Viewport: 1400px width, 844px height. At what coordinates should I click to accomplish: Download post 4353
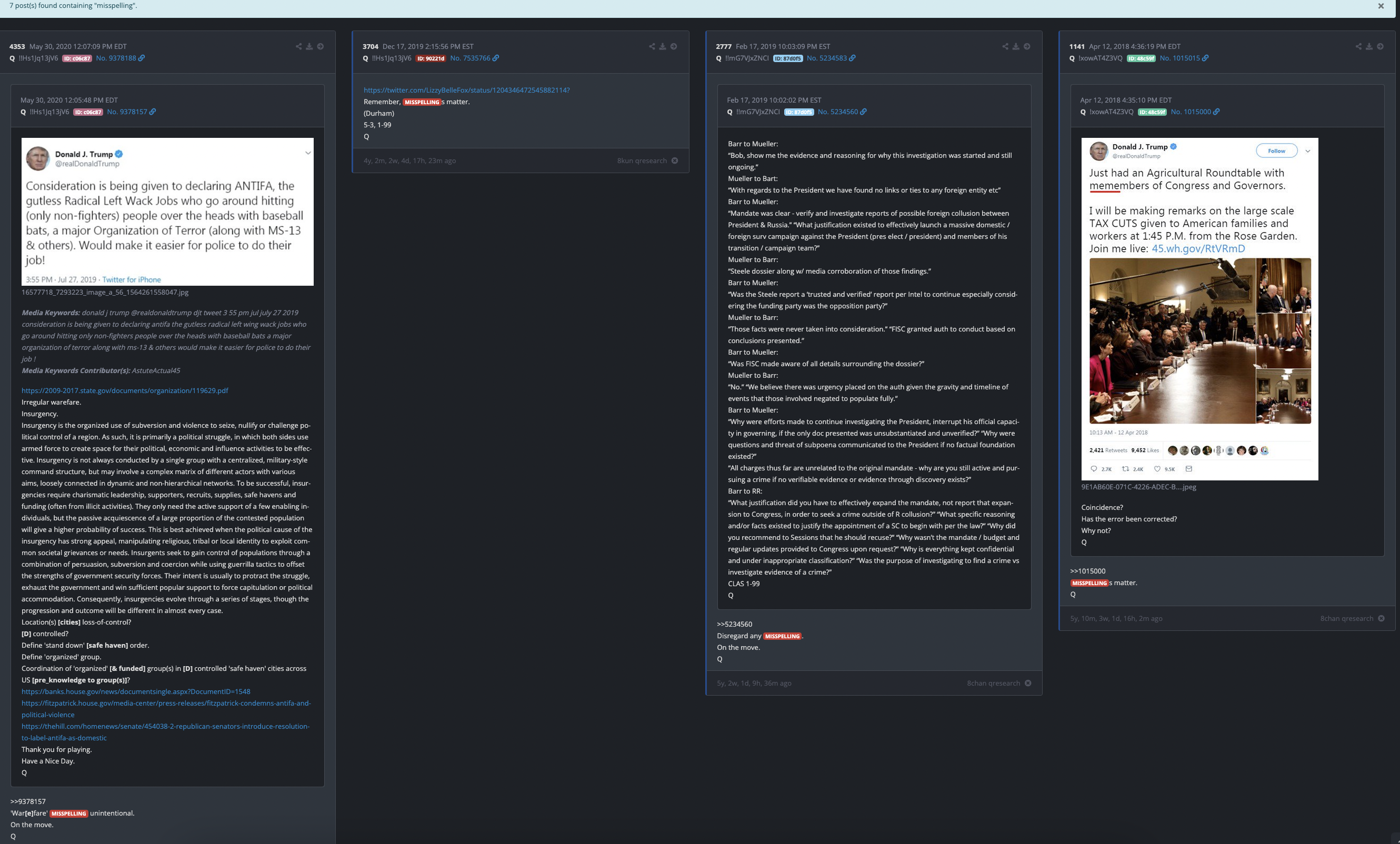point(309,47)
